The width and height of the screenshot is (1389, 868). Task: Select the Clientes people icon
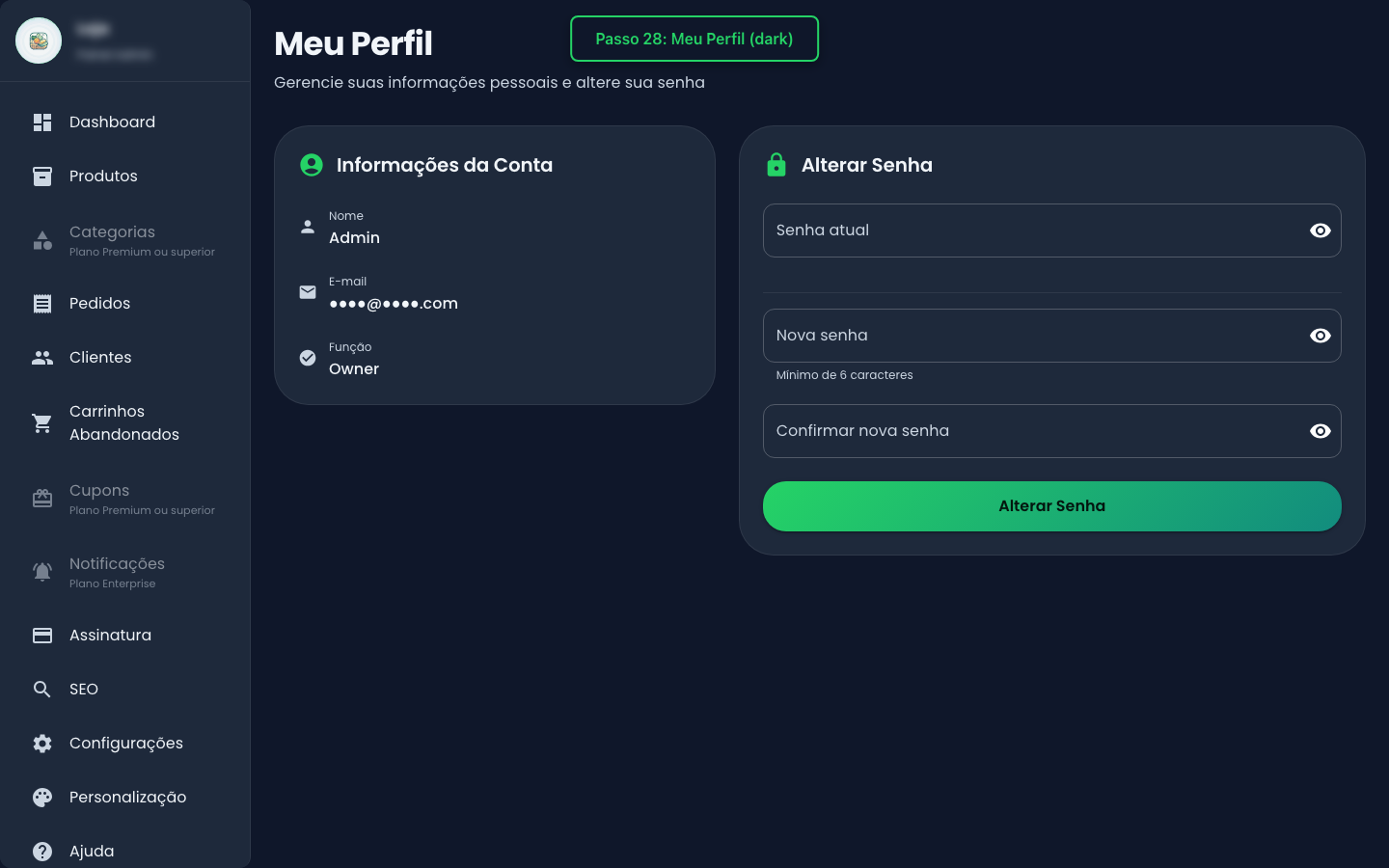click(x=42, y=357)
